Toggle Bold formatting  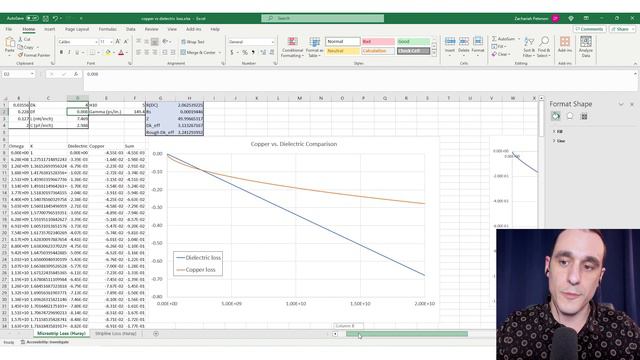point(61,52)
